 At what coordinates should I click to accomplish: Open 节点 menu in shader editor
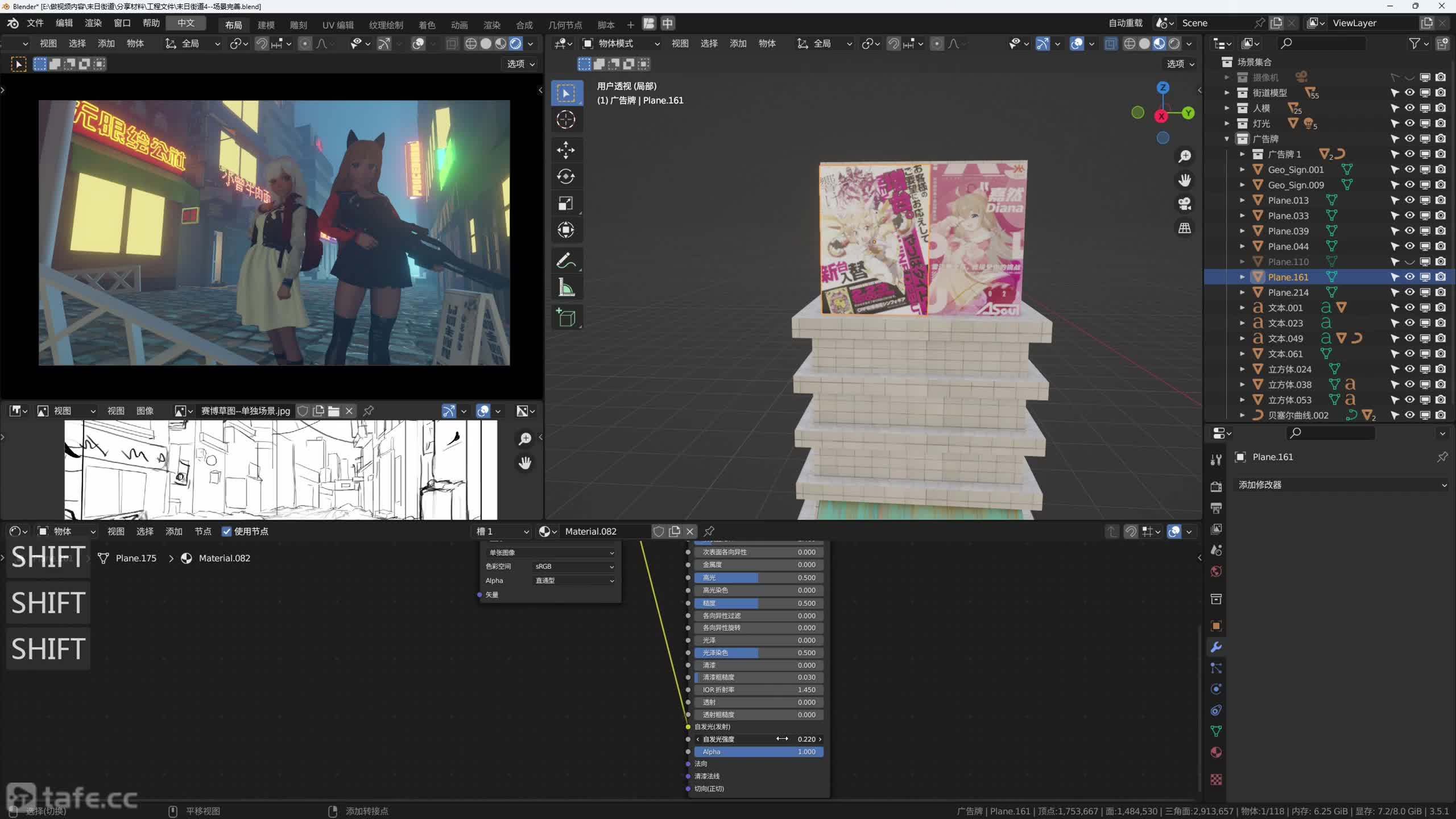click(202, 531)
